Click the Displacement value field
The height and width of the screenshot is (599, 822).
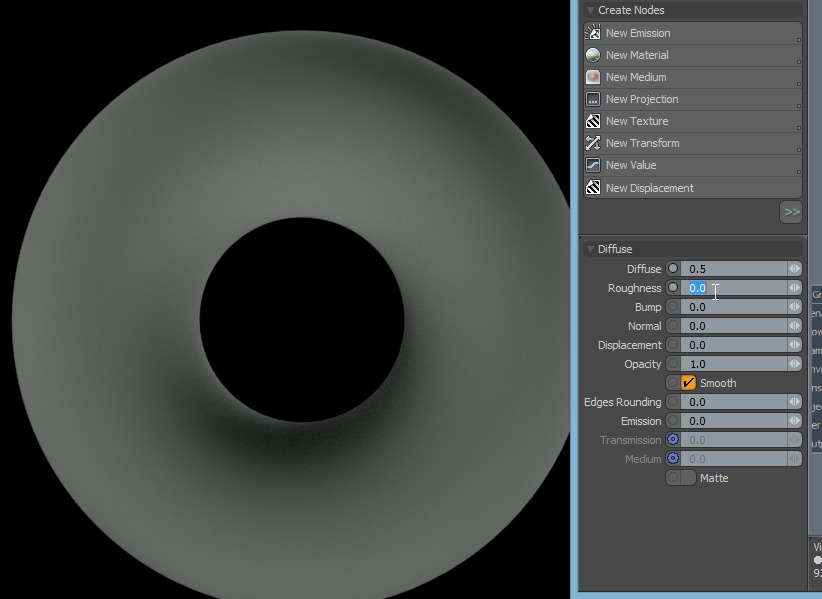click(734, 344)
